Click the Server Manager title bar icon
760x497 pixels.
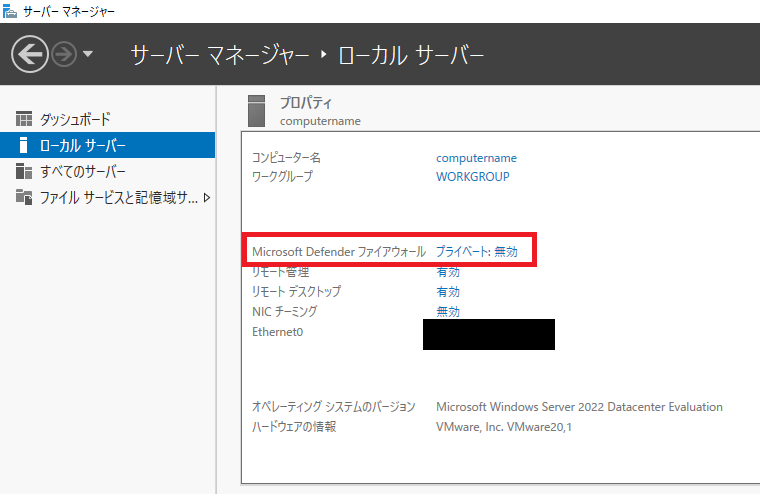pos(10,11)
